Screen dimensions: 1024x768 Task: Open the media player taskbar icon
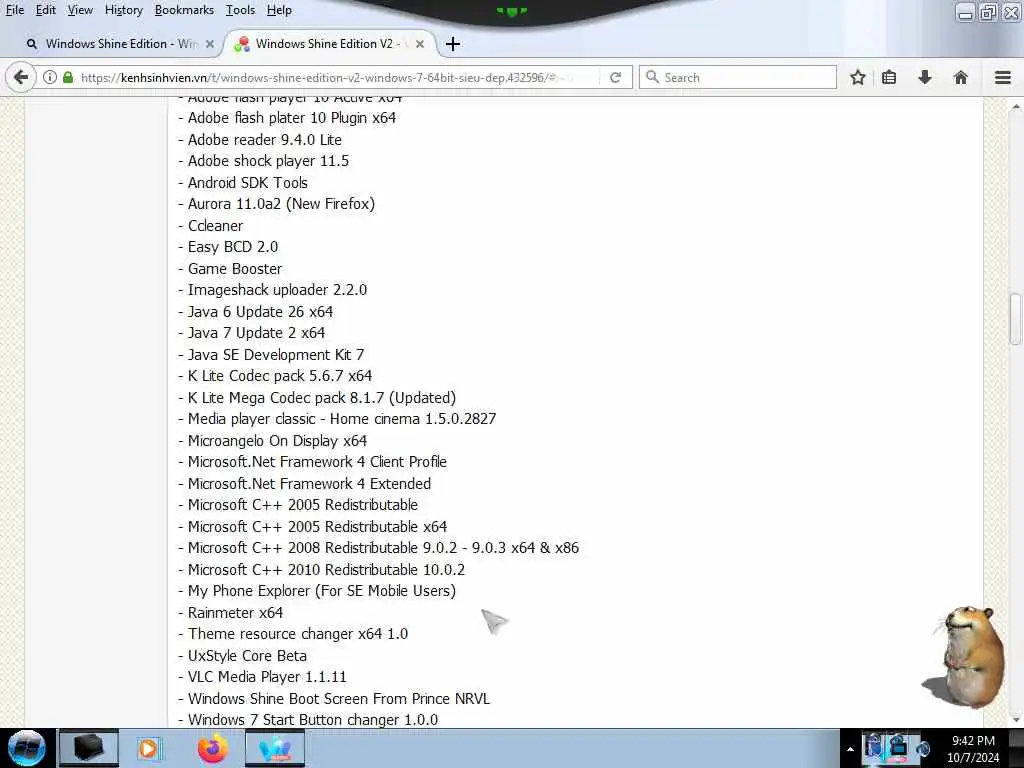(x=148, y=748)
